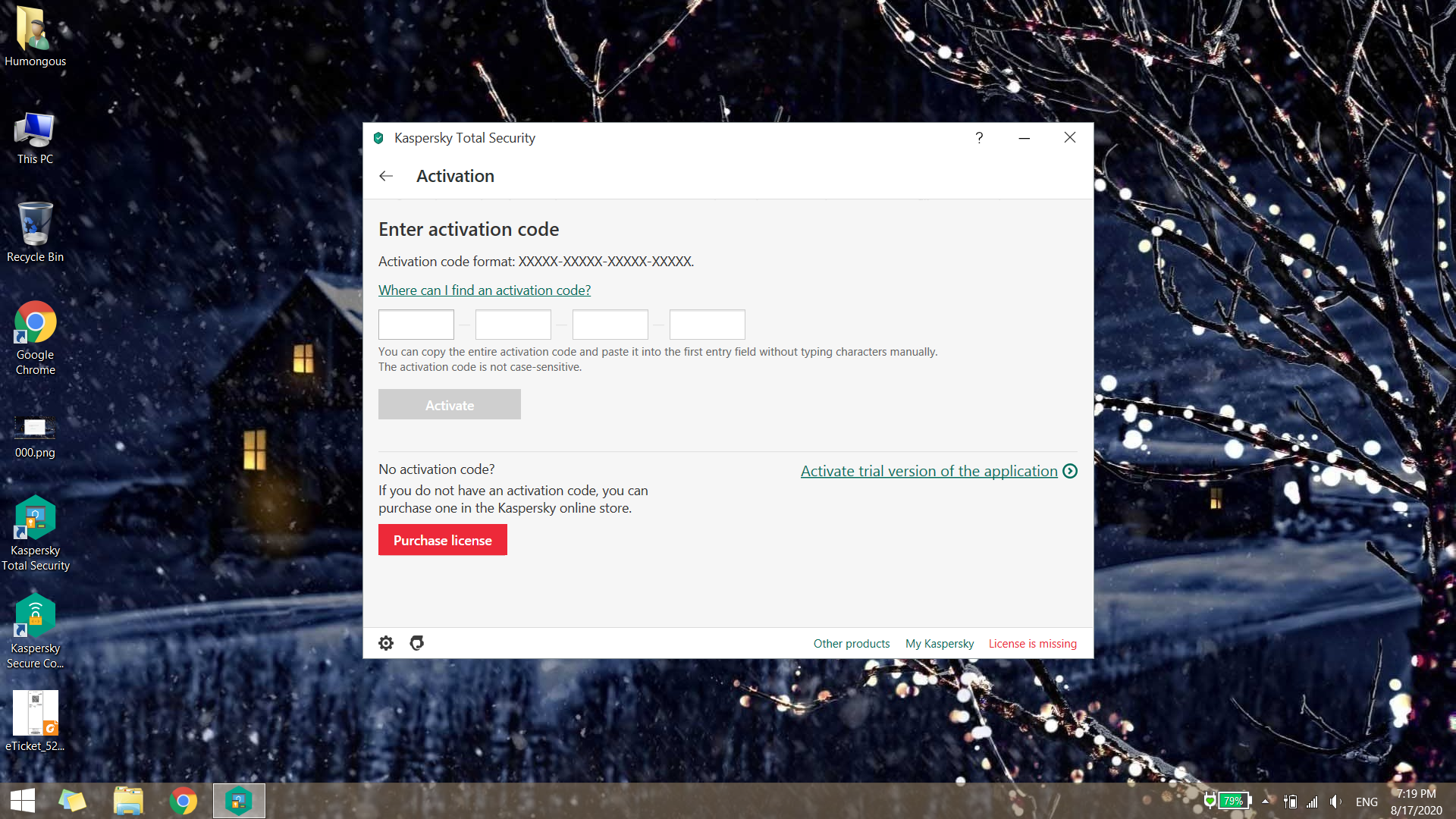Open My Kaspersky link
This screenshot has width=1456, height=819.
[940, 644]
